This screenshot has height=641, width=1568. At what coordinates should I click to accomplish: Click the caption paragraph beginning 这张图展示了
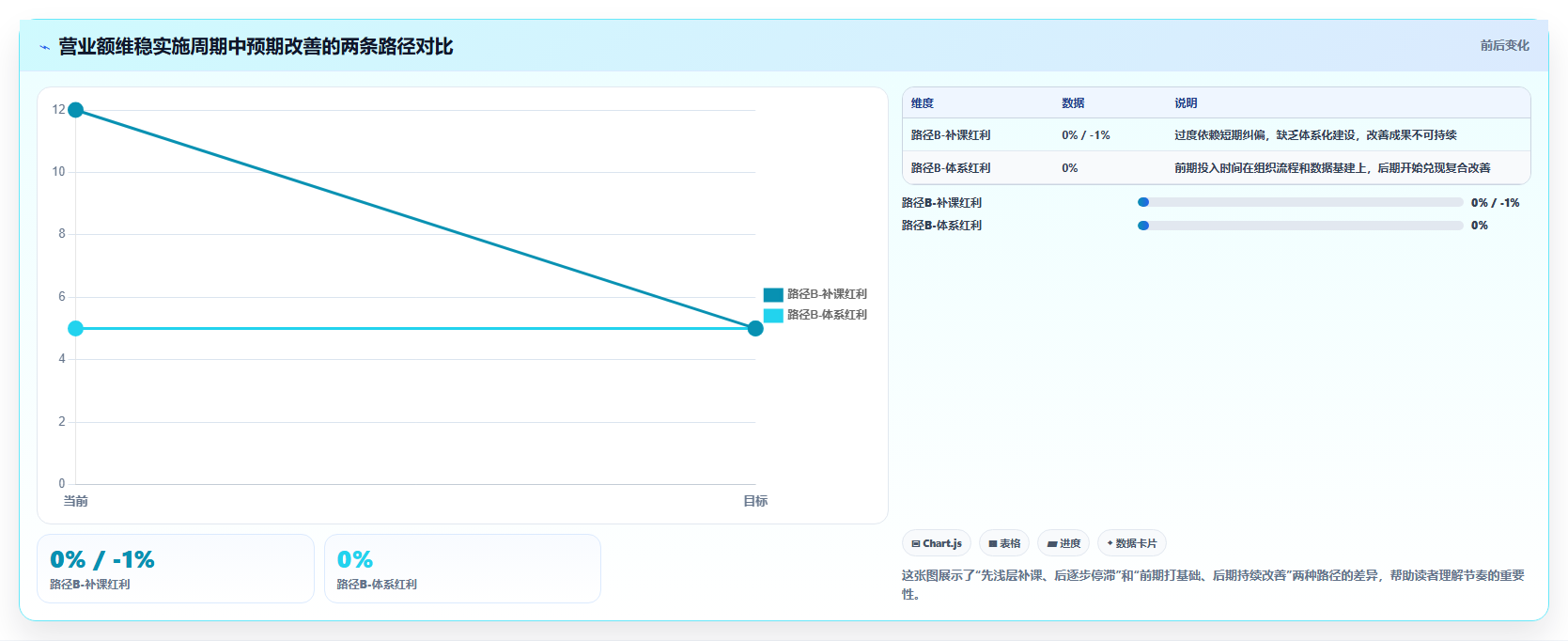click(x=1213, y=585)
